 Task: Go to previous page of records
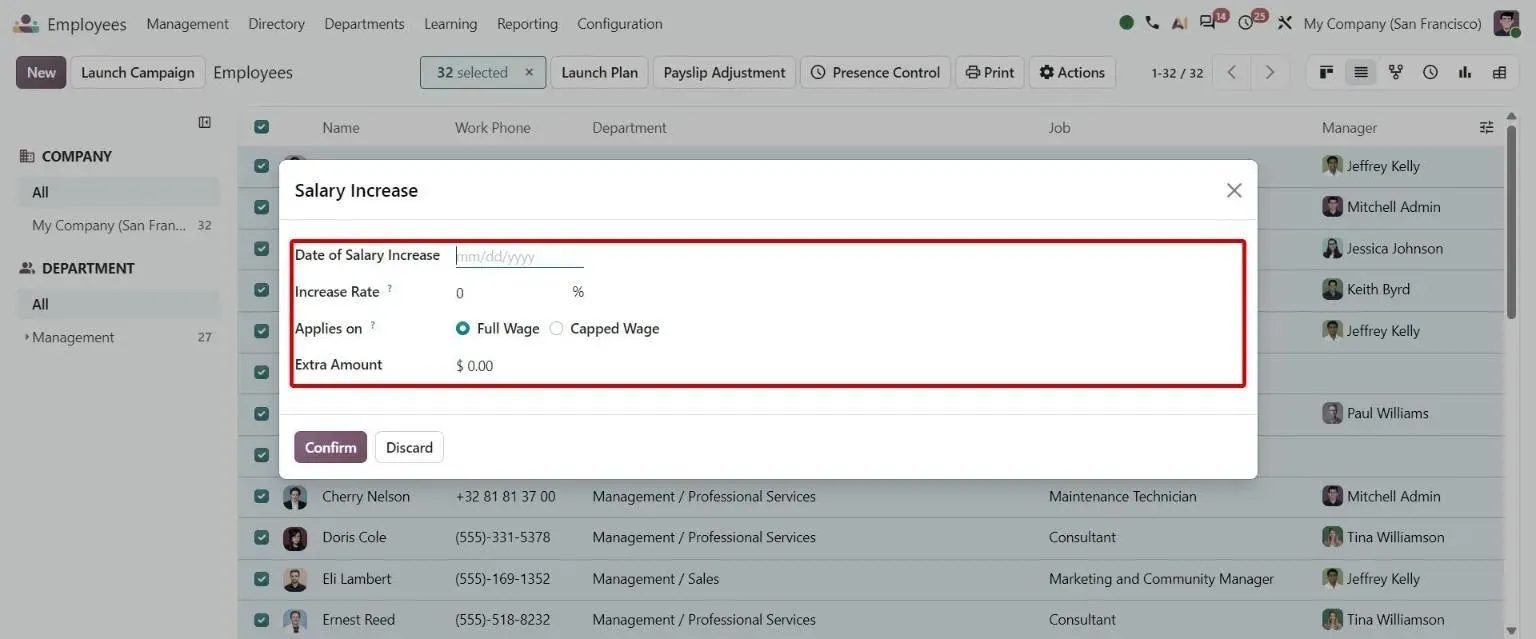tap(1232, 72)
